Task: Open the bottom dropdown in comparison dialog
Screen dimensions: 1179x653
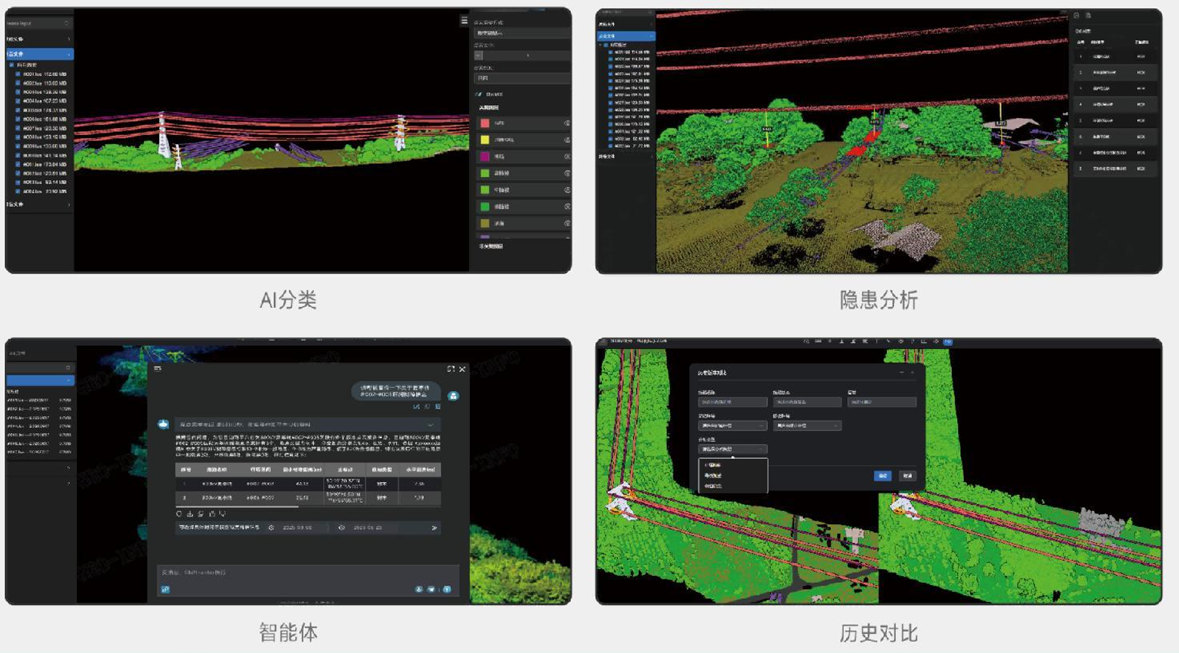Action: [x=732, y=449]
